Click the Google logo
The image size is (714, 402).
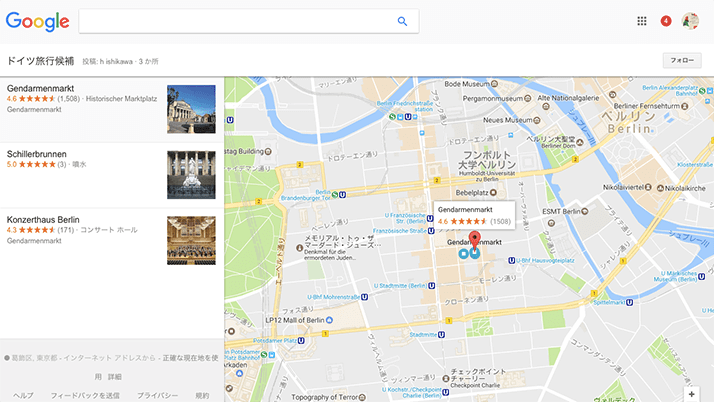point(38,21)
